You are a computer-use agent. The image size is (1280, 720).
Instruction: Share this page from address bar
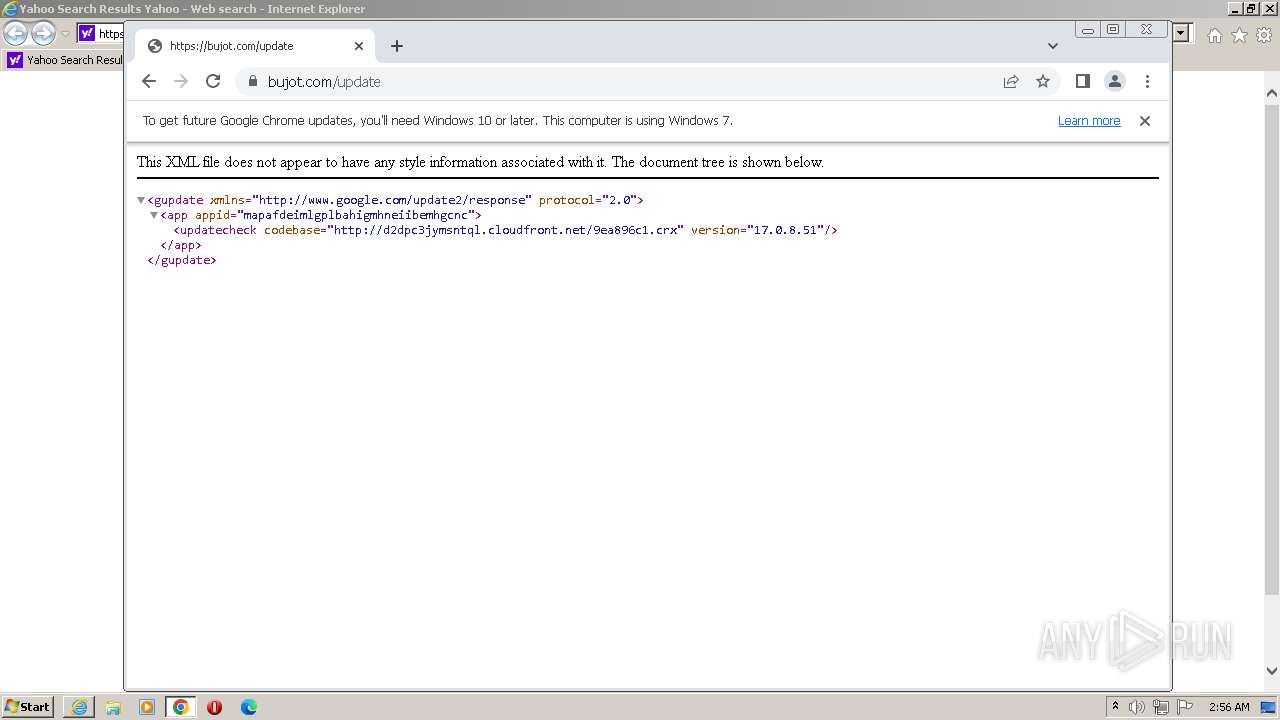[1011, 82]
